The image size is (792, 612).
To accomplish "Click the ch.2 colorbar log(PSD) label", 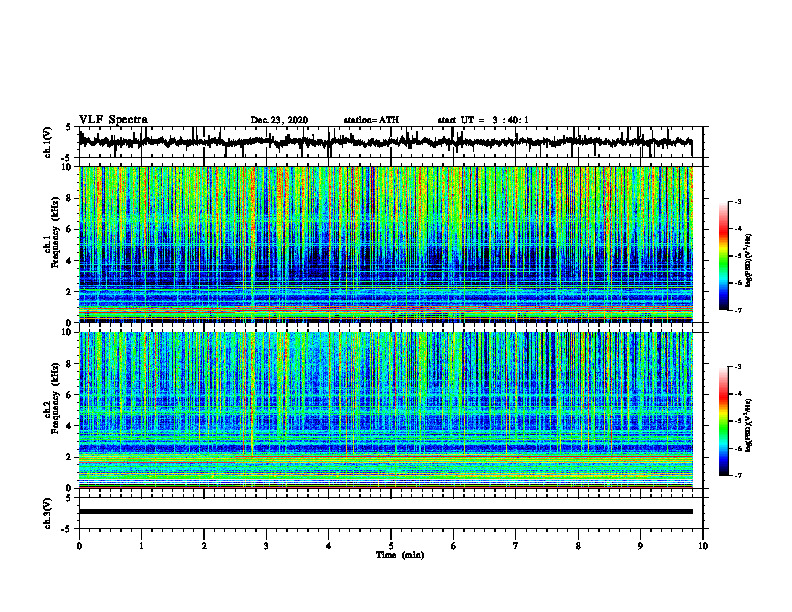I will pyautogui.click(x=749, y=425).
